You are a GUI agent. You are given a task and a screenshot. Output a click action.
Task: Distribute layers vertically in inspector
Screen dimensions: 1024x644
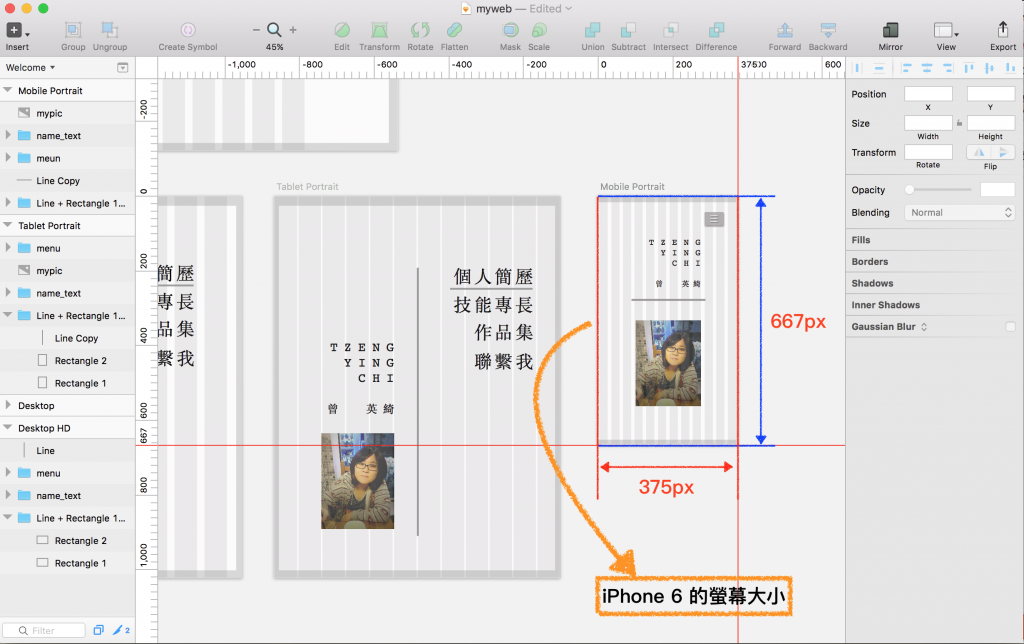click(x=879, y=68)
